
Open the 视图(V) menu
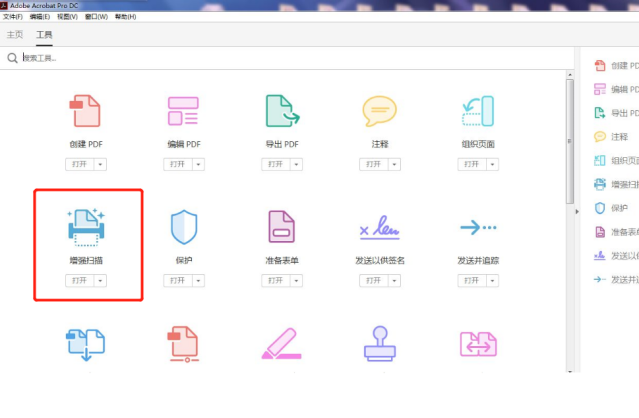(67, 17)
